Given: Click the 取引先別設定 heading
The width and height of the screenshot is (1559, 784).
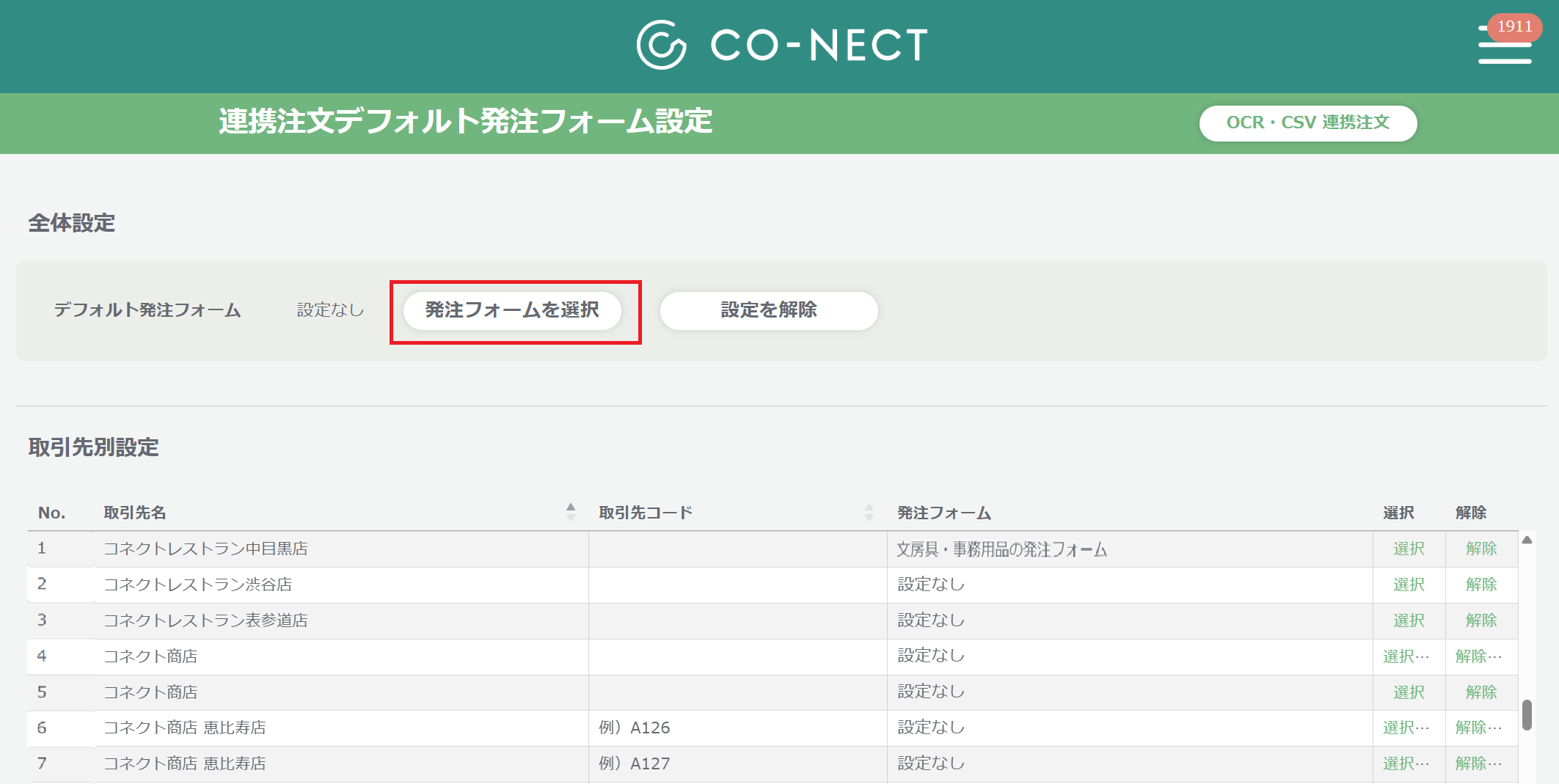Looking at the screenshot, I should (x=93, y=447).
